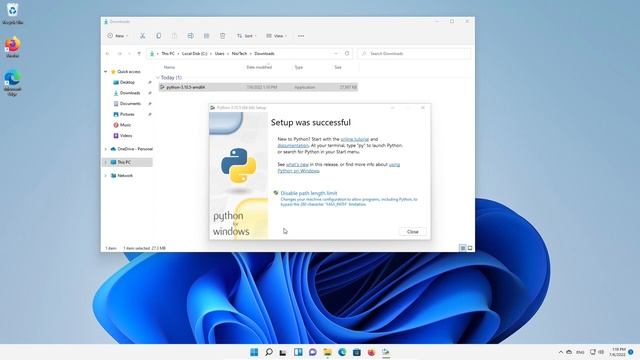Go up one folder level
This screenshot has width=640, height=360.
139,53
